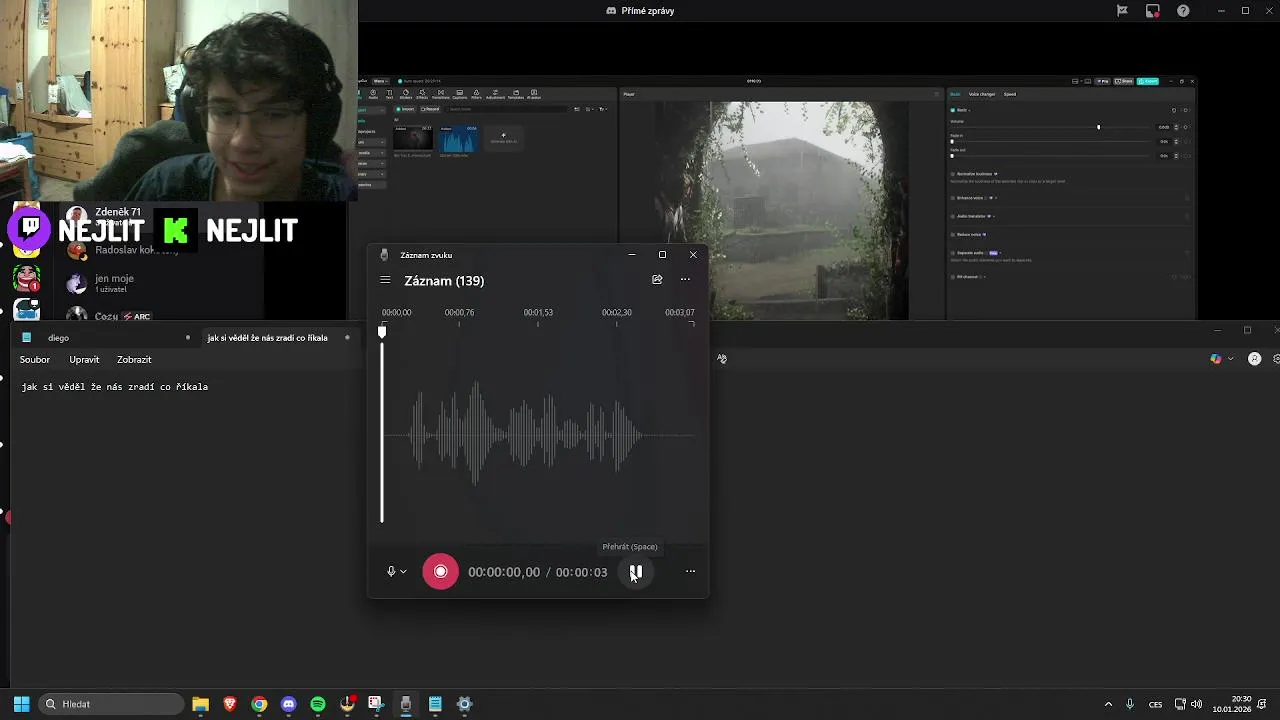Click the taskbar Hledat search box
Viewport: 1280px width, 720px height.
click(112, 704)
